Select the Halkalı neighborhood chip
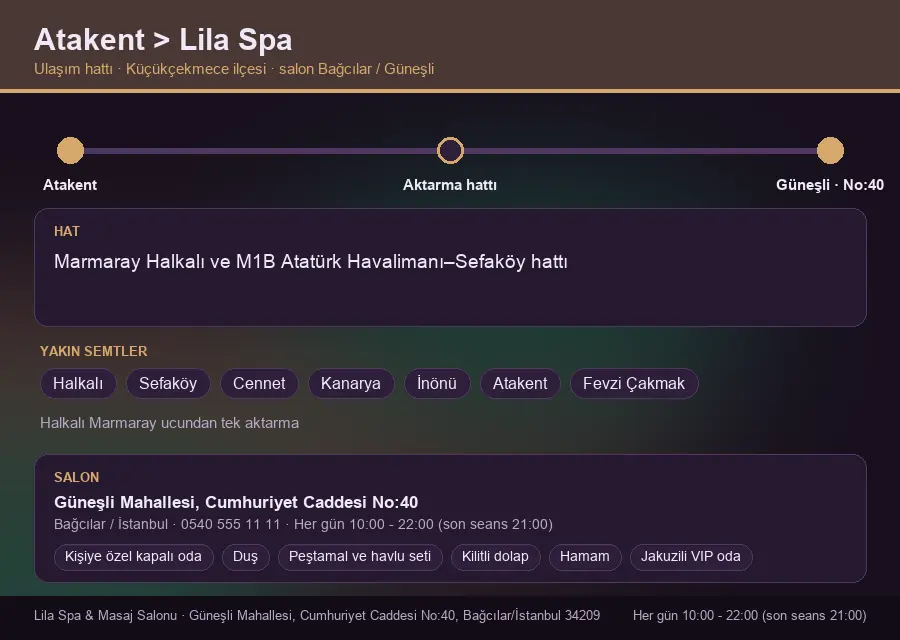Screen dimensions: 900x640 point(78,383)
